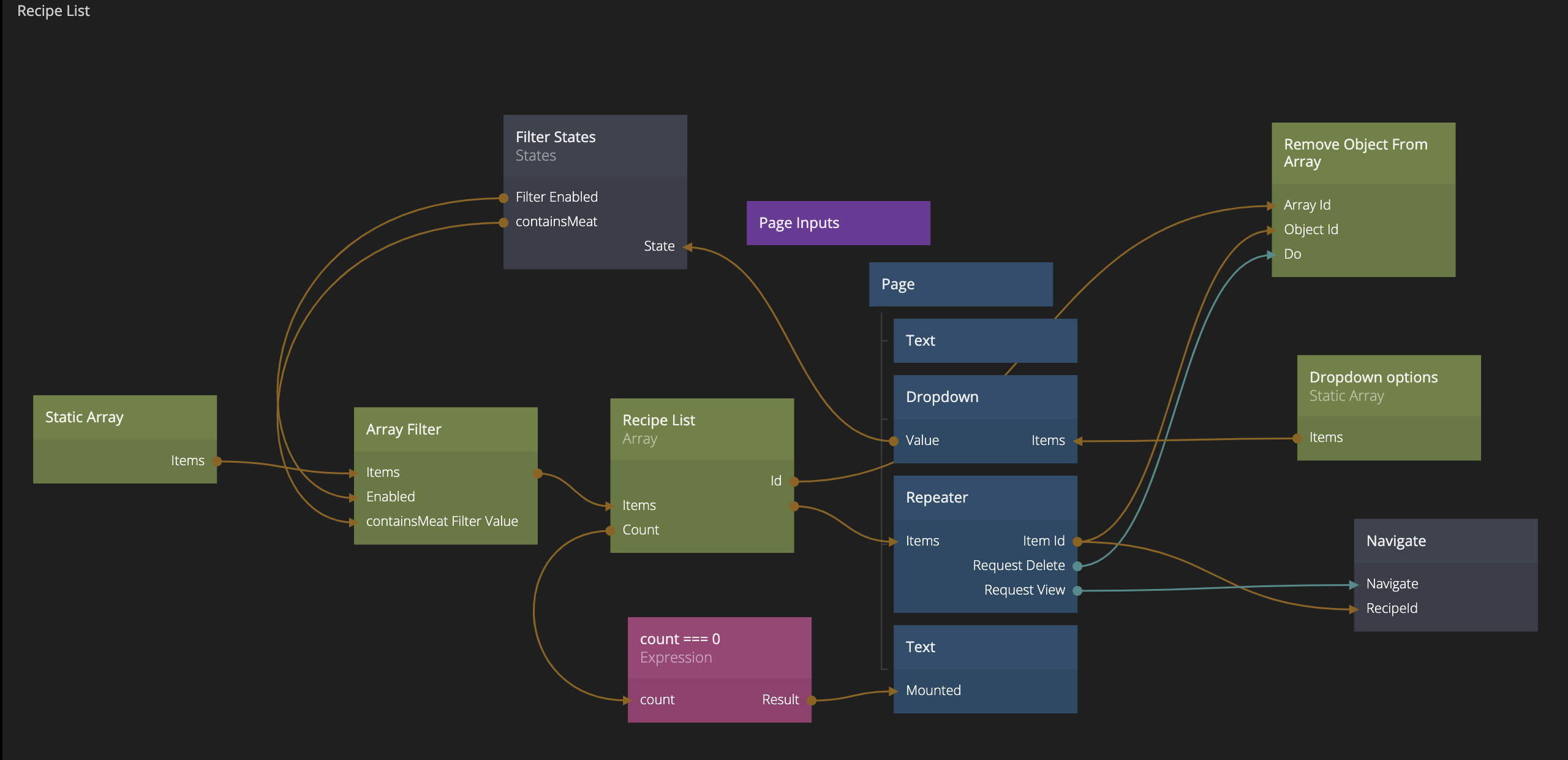Click the Count port on Recipe List

tap(610, 531)
